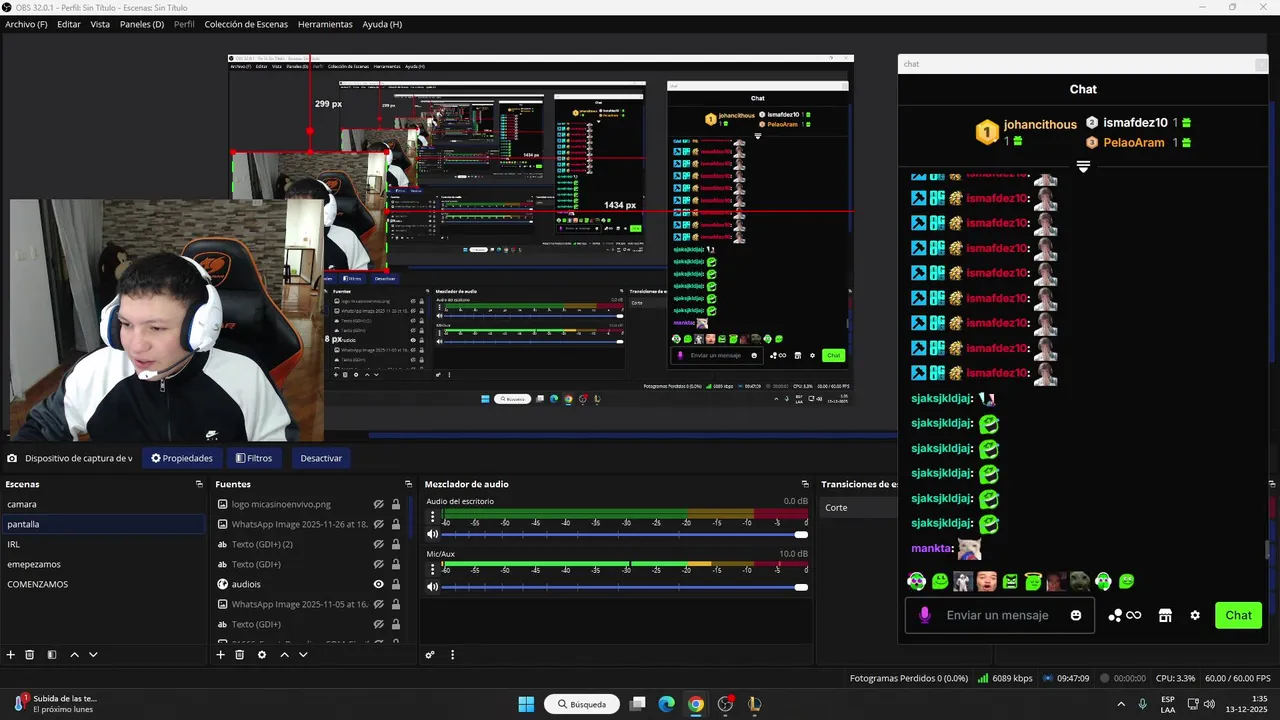Move the selected scene down
This screenshot has width=1280, height=720.
[x=93, y=655]
